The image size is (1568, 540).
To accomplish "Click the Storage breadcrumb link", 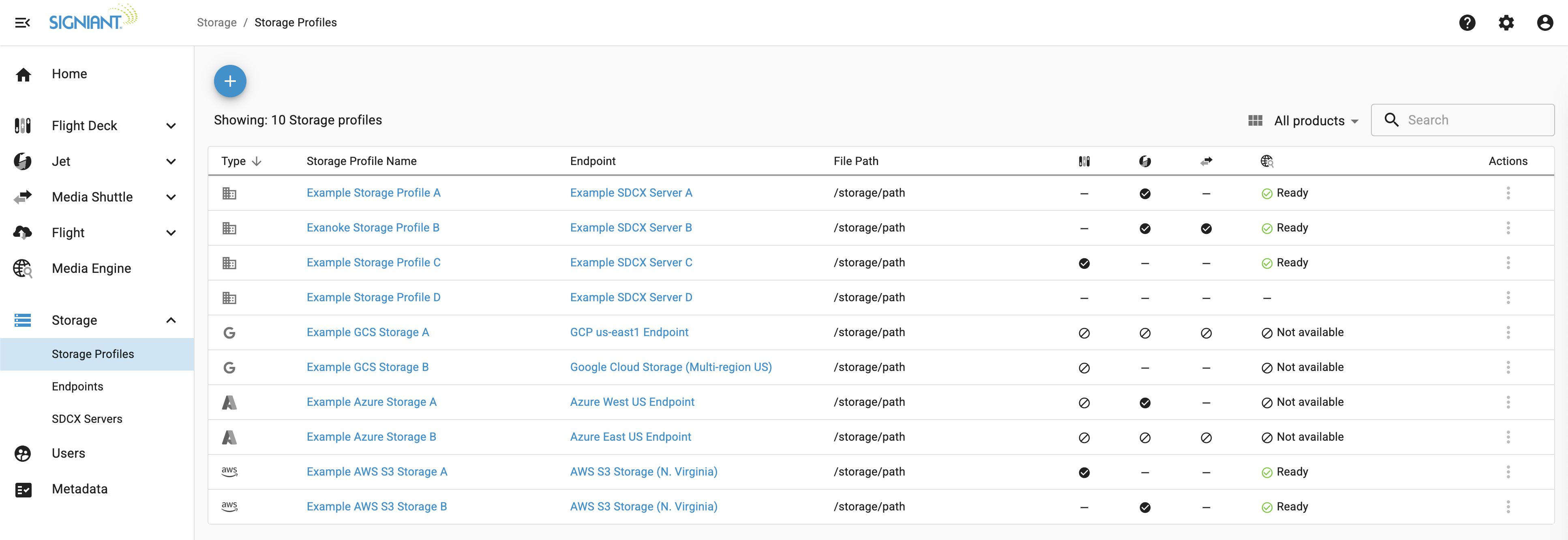I will (x=217, y=23).
